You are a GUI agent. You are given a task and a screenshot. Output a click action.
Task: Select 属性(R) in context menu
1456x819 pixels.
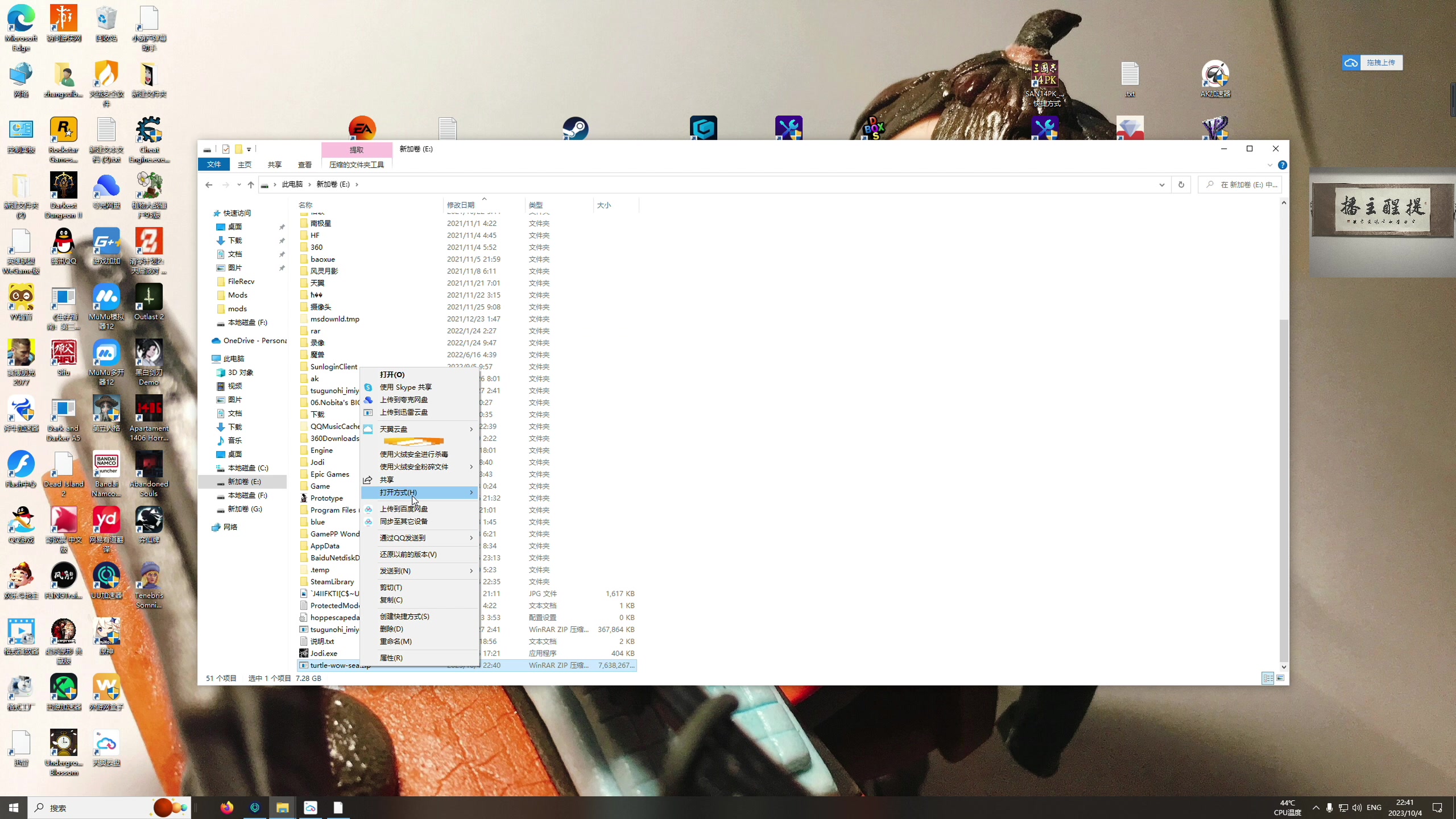pos(391,657)
